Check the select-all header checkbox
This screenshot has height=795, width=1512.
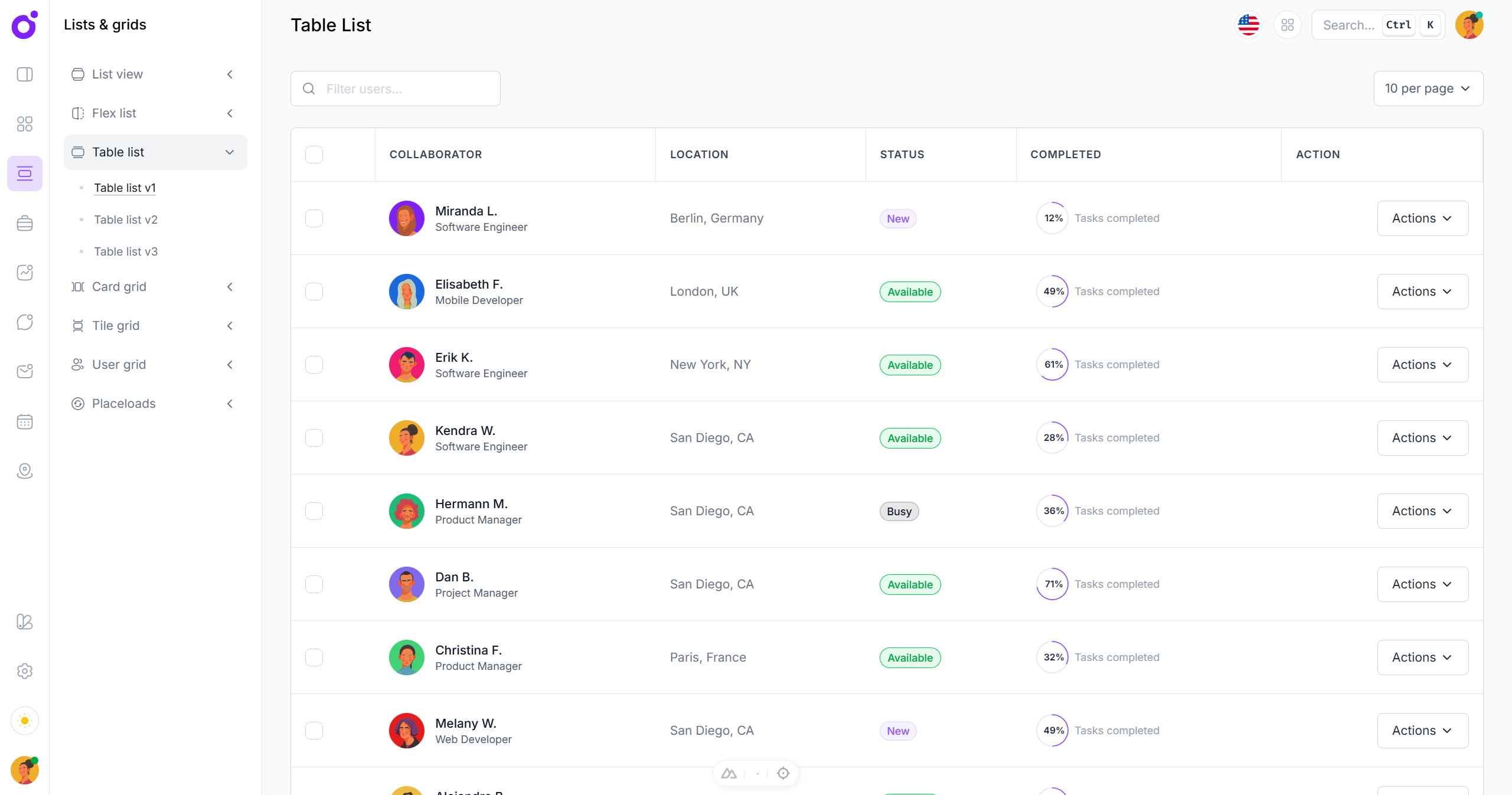click(314, 155)
